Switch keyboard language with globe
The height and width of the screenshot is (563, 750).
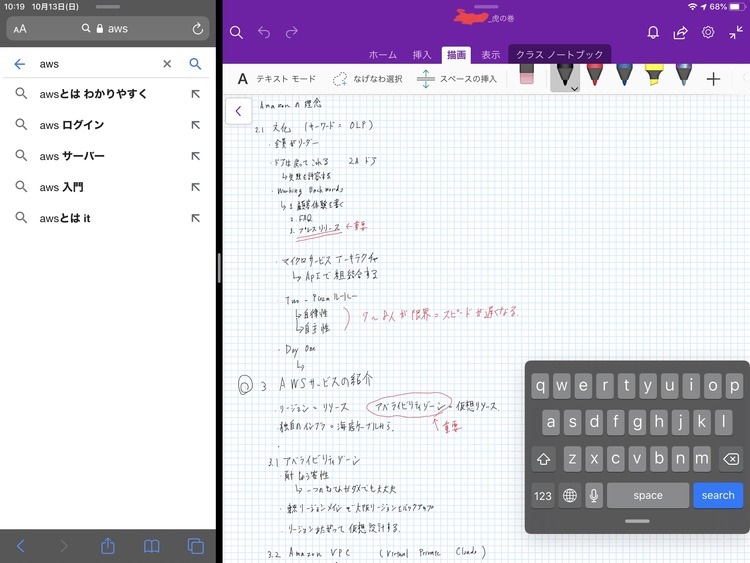coord(570,496)
